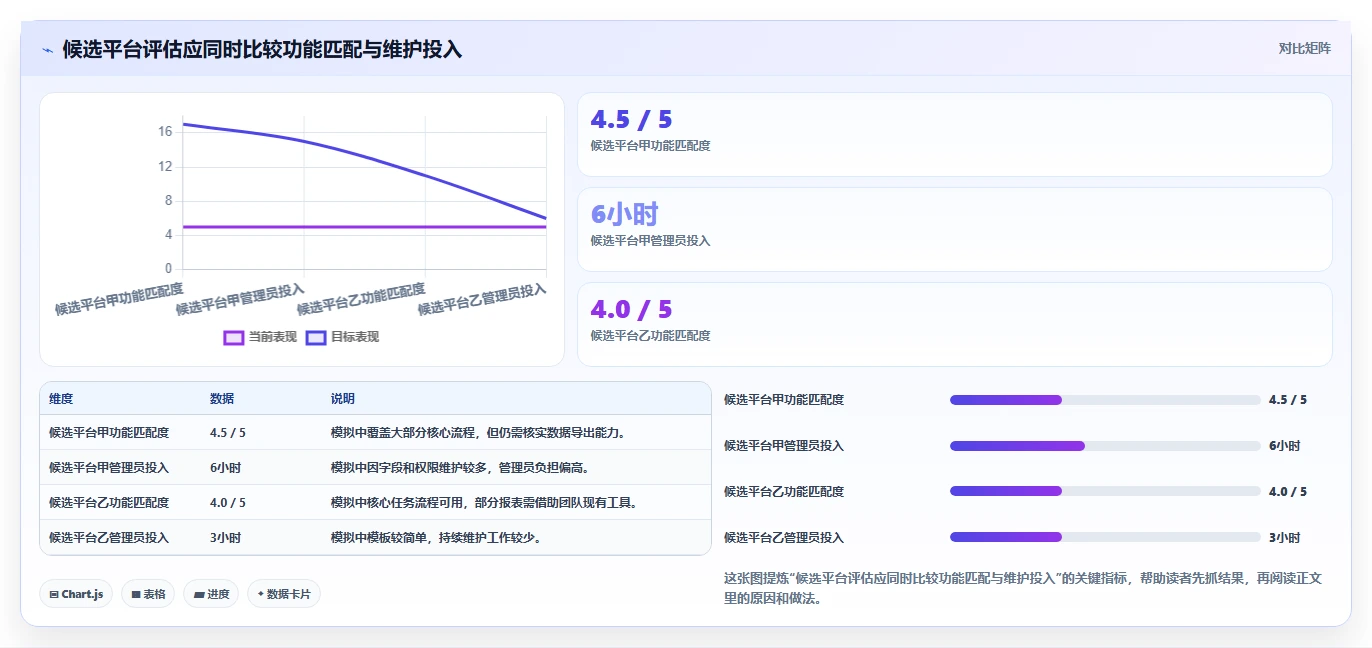Click the table cell 候选平台乙功能匹配度
The width and height of the screenshot is (1372, 648).
click(109, 503)
